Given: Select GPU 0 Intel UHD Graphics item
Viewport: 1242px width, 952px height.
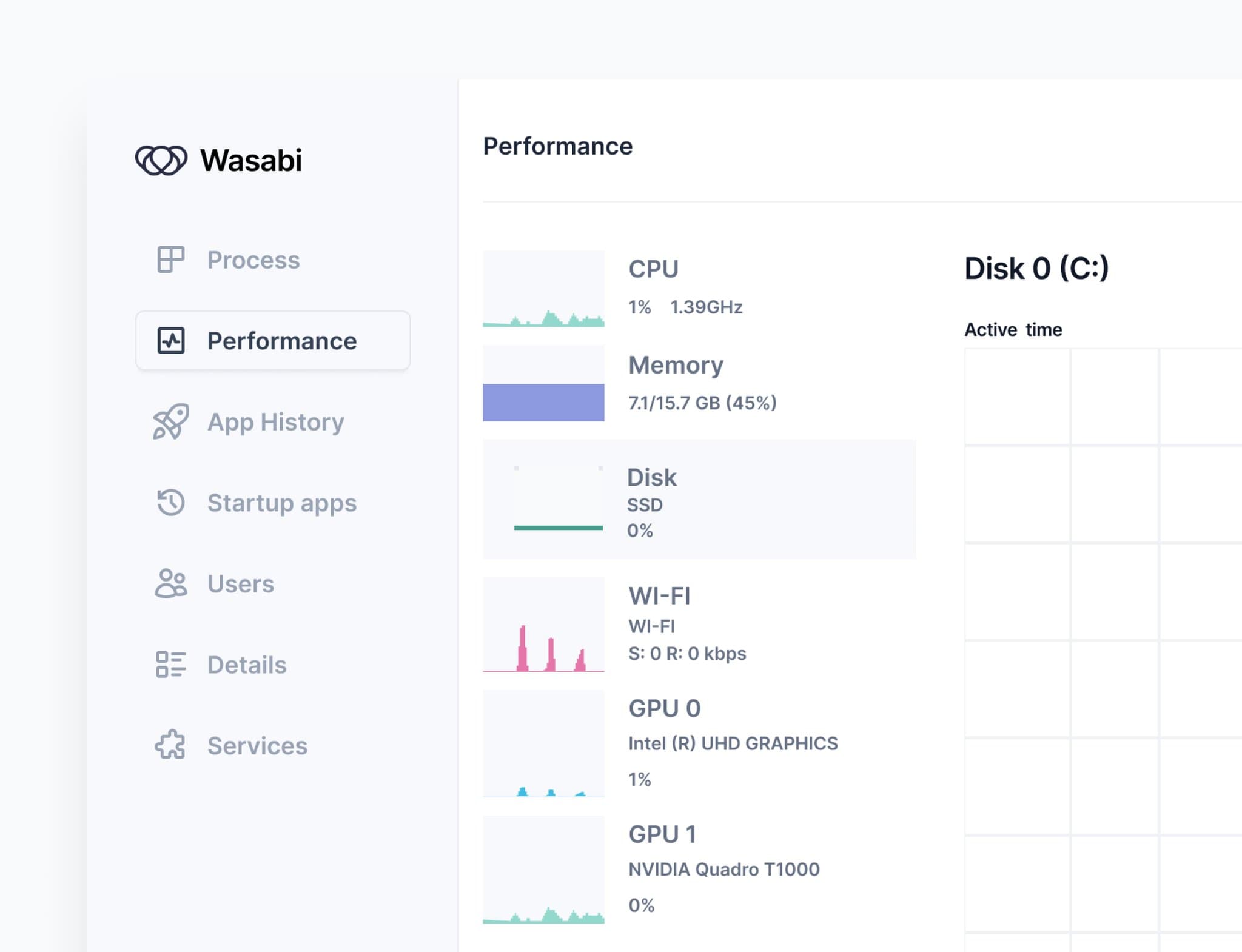Looking at the screenshot, I should (x=733, y=743).
